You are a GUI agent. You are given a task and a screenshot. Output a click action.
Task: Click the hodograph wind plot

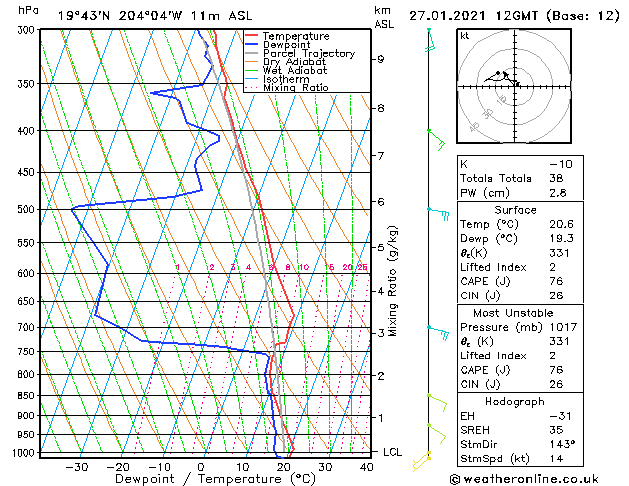(x=514, y=86)
